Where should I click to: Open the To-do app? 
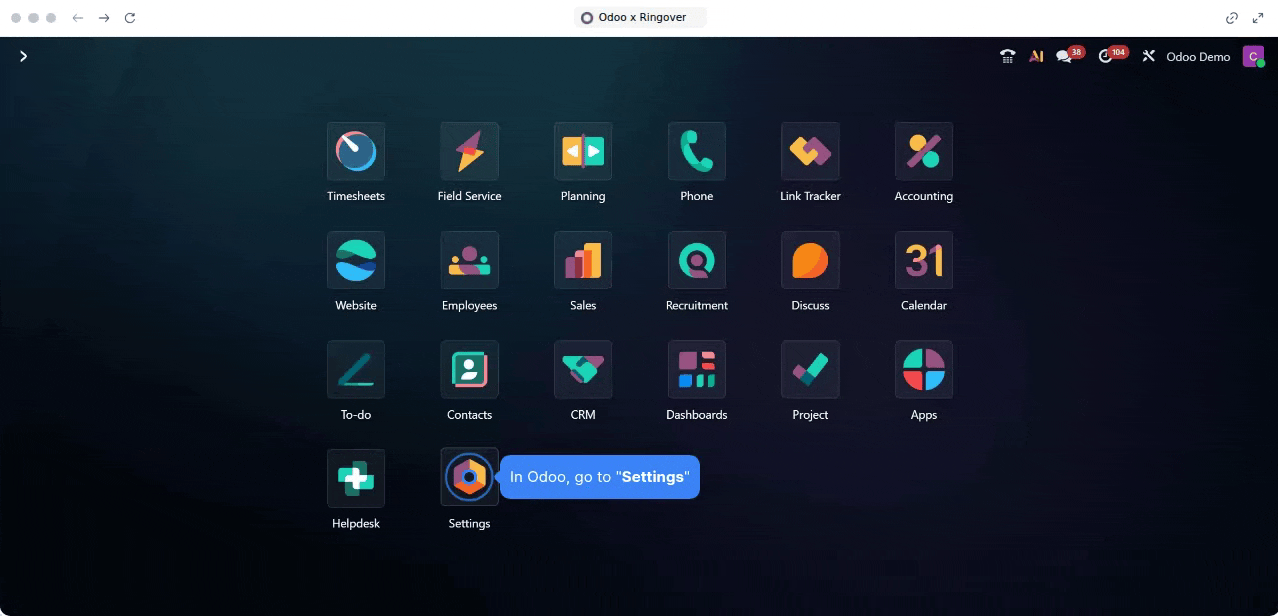(x=356, y=369)
